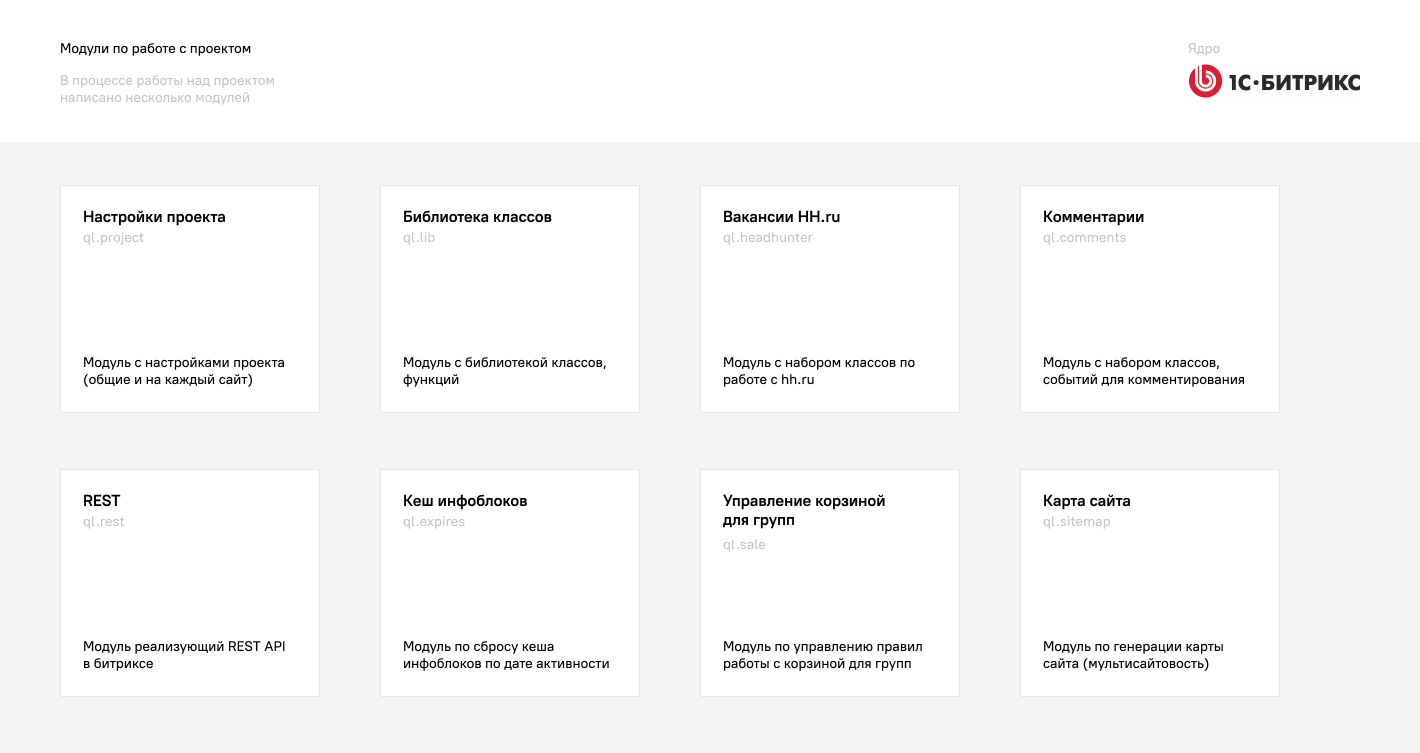Image resolution: width=1420 pixels, height=753 pixels.
Task: Select the "Модули по работе с проектом" heading
Action: pos(155,48)
